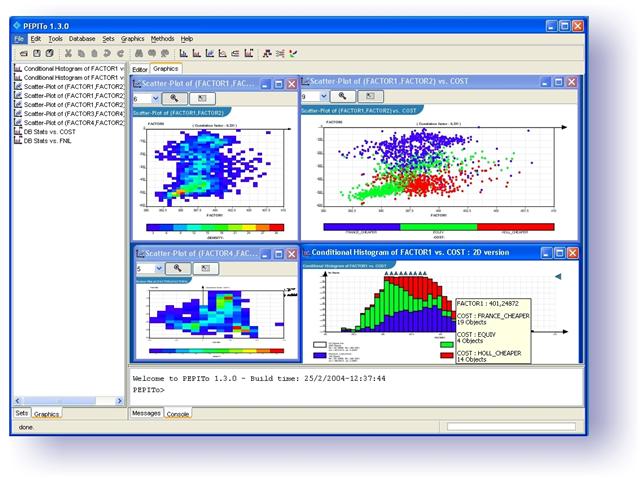Switch to the Editor tab
Screen dimensions: 640x480
140,68
